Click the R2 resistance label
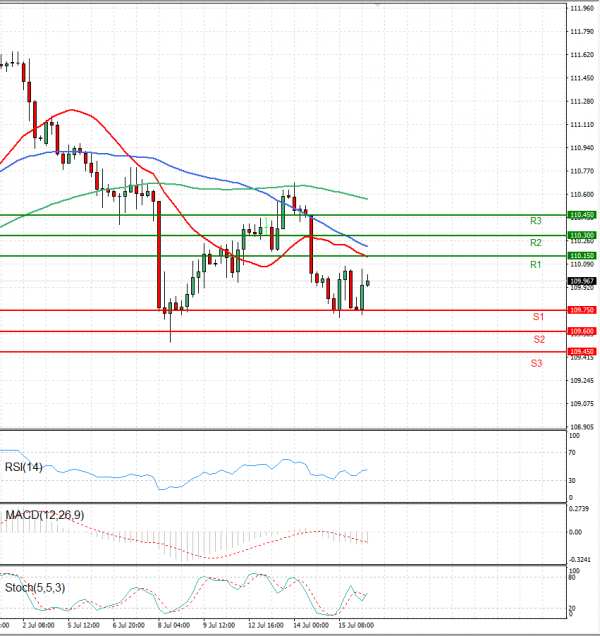 coord(535,243)
